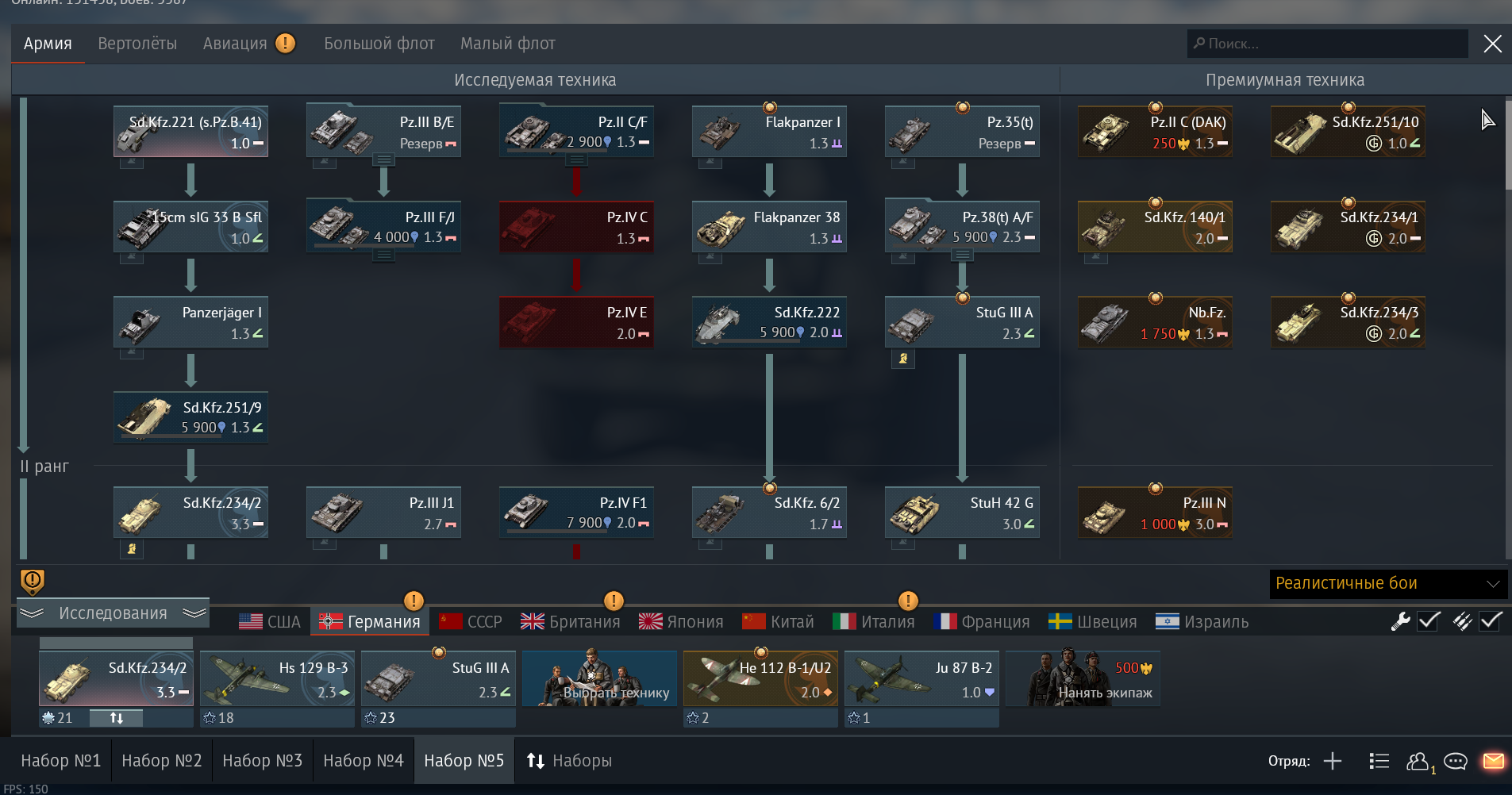Switch to the Большой флот tab

coord(379,44)
